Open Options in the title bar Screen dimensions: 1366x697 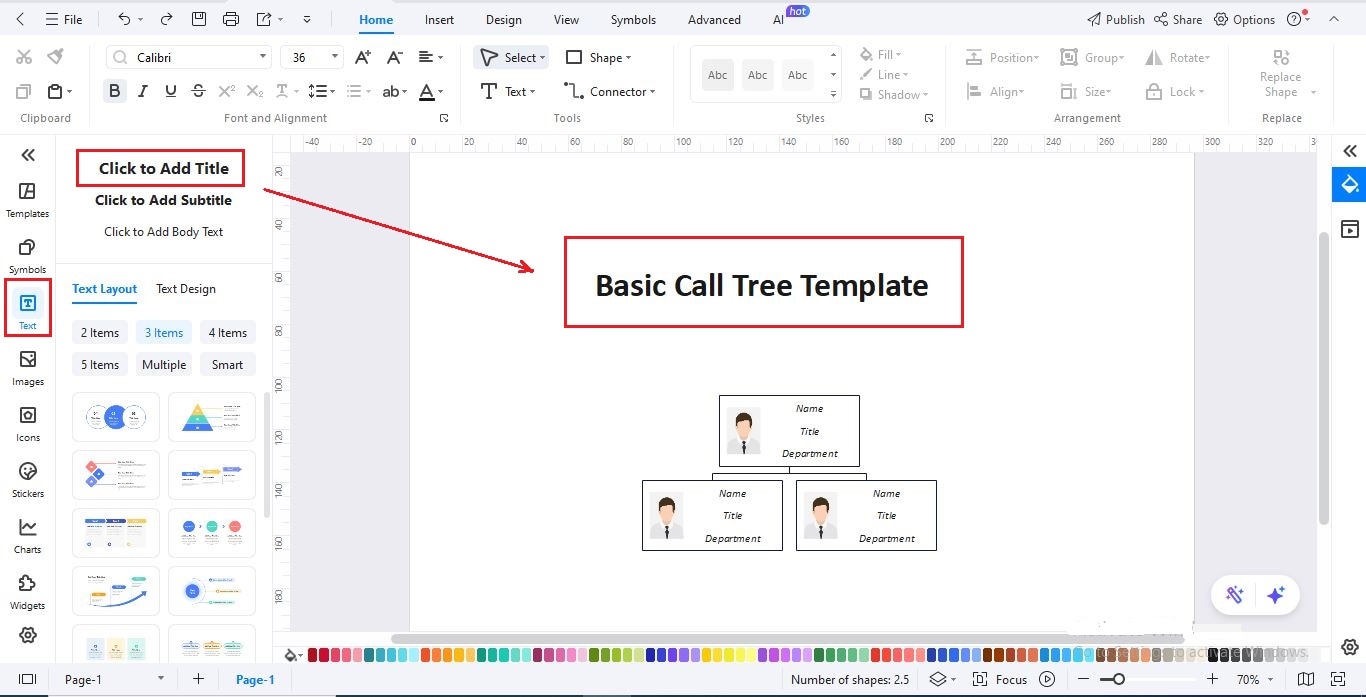point(1244,19)
